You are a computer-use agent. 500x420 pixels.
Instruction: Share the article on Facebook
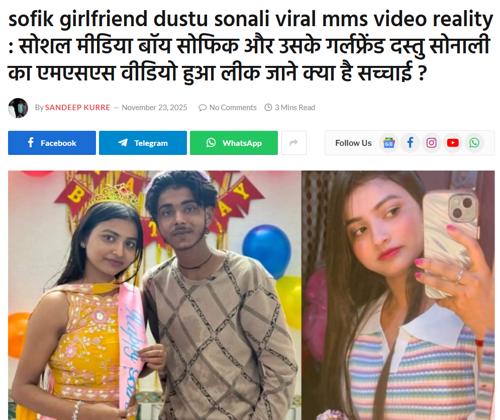point(52,143)
